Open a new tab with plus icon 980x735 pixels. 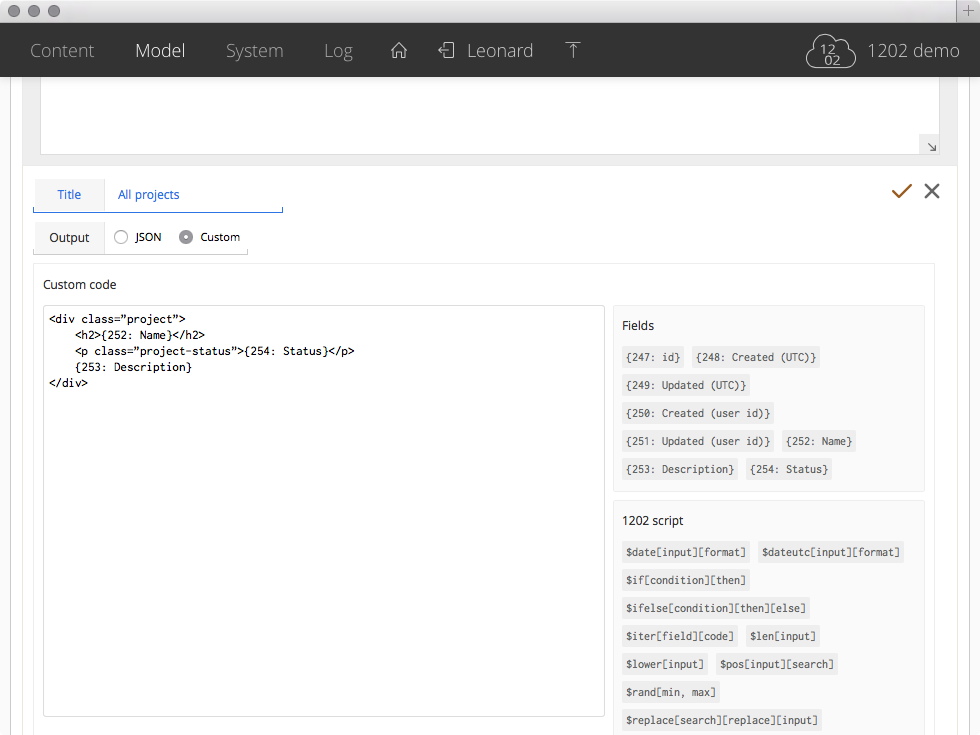tap(967, 10)
